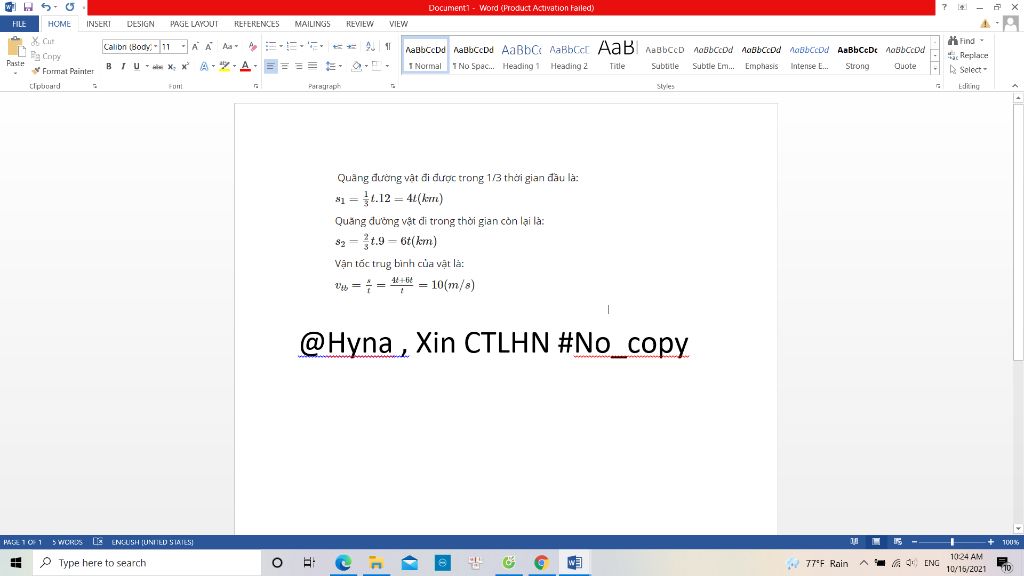Select Center paragraph alignment

click(x=285, y=66)
